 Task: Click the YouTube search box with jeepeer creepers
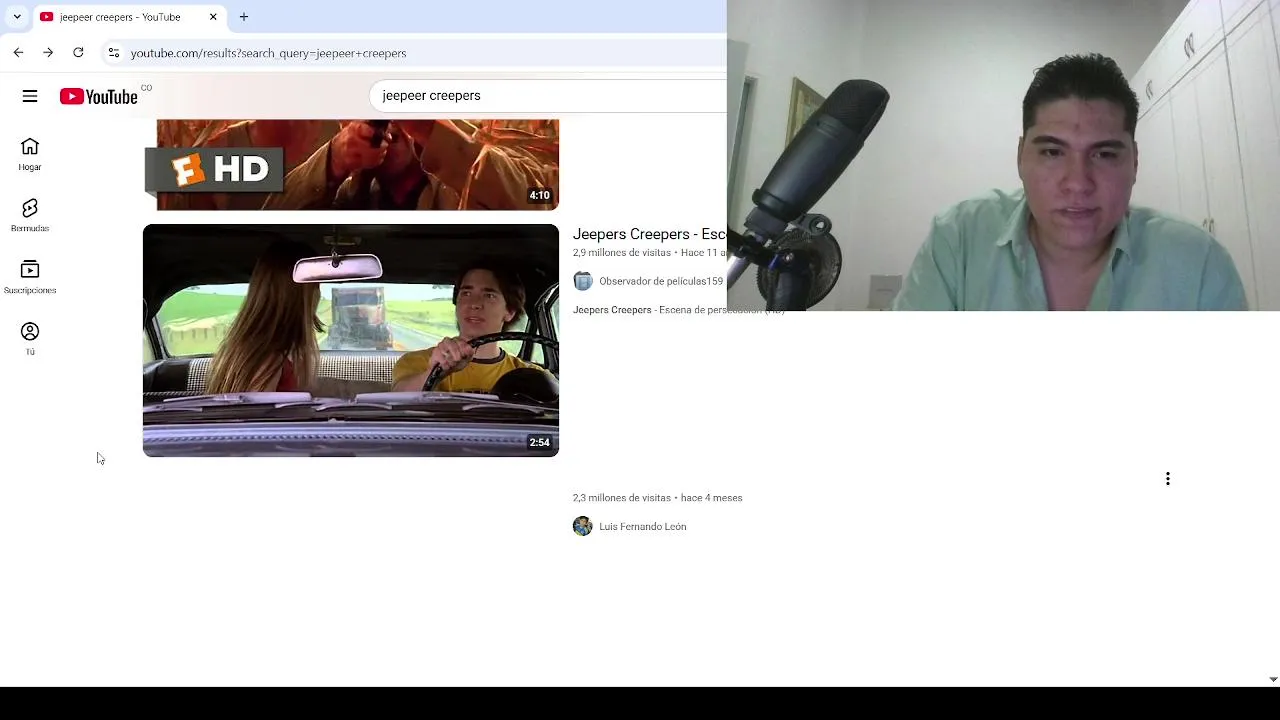548,96
